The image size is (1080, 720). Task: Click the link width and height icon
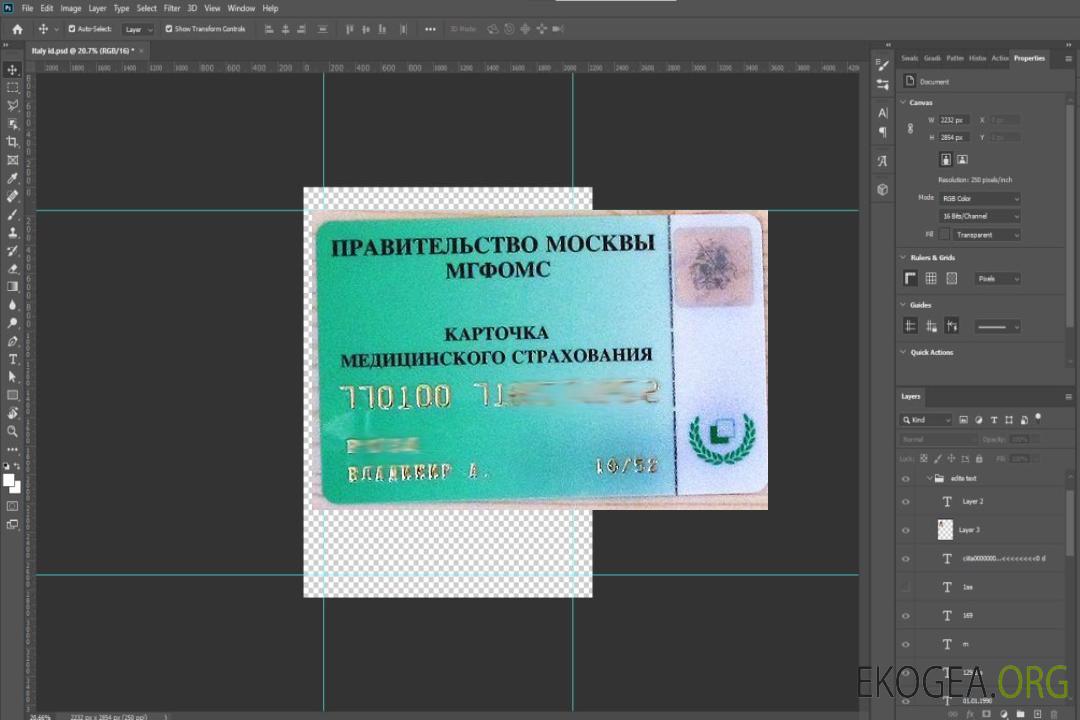tap(911, 129)
